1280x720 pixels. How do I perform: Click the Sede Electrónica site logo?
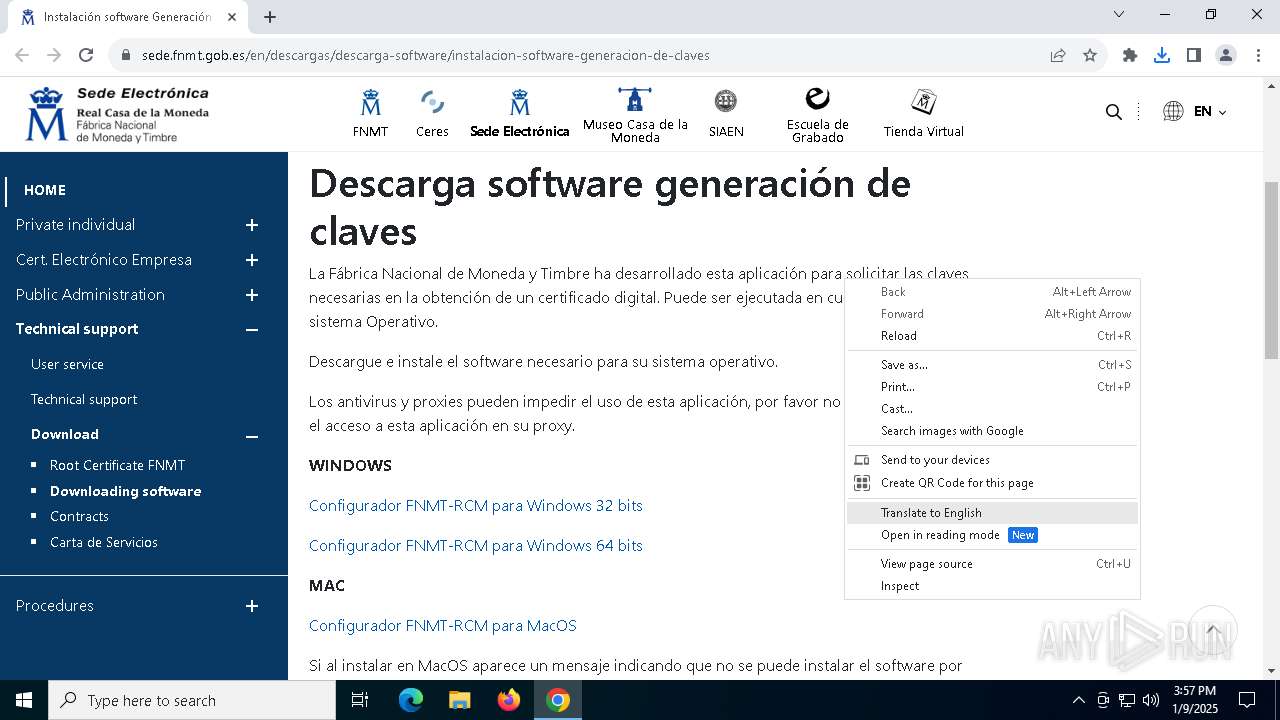pyautogui.click(x=117, y=115)
